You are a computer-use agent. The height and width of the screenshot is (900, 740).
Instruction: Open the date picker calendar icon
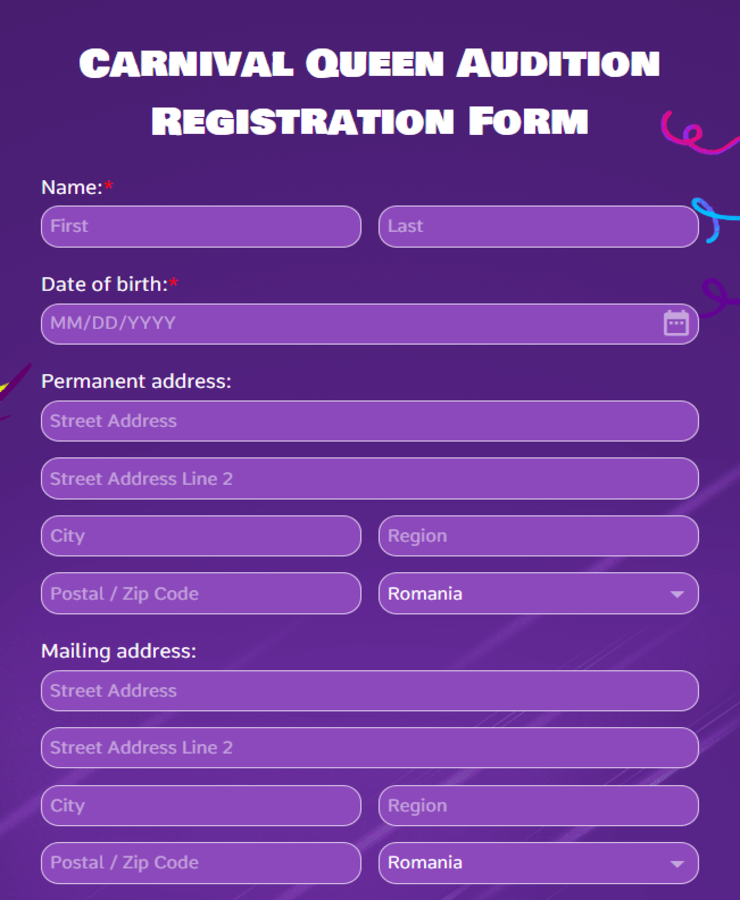[x=677, y=323]
